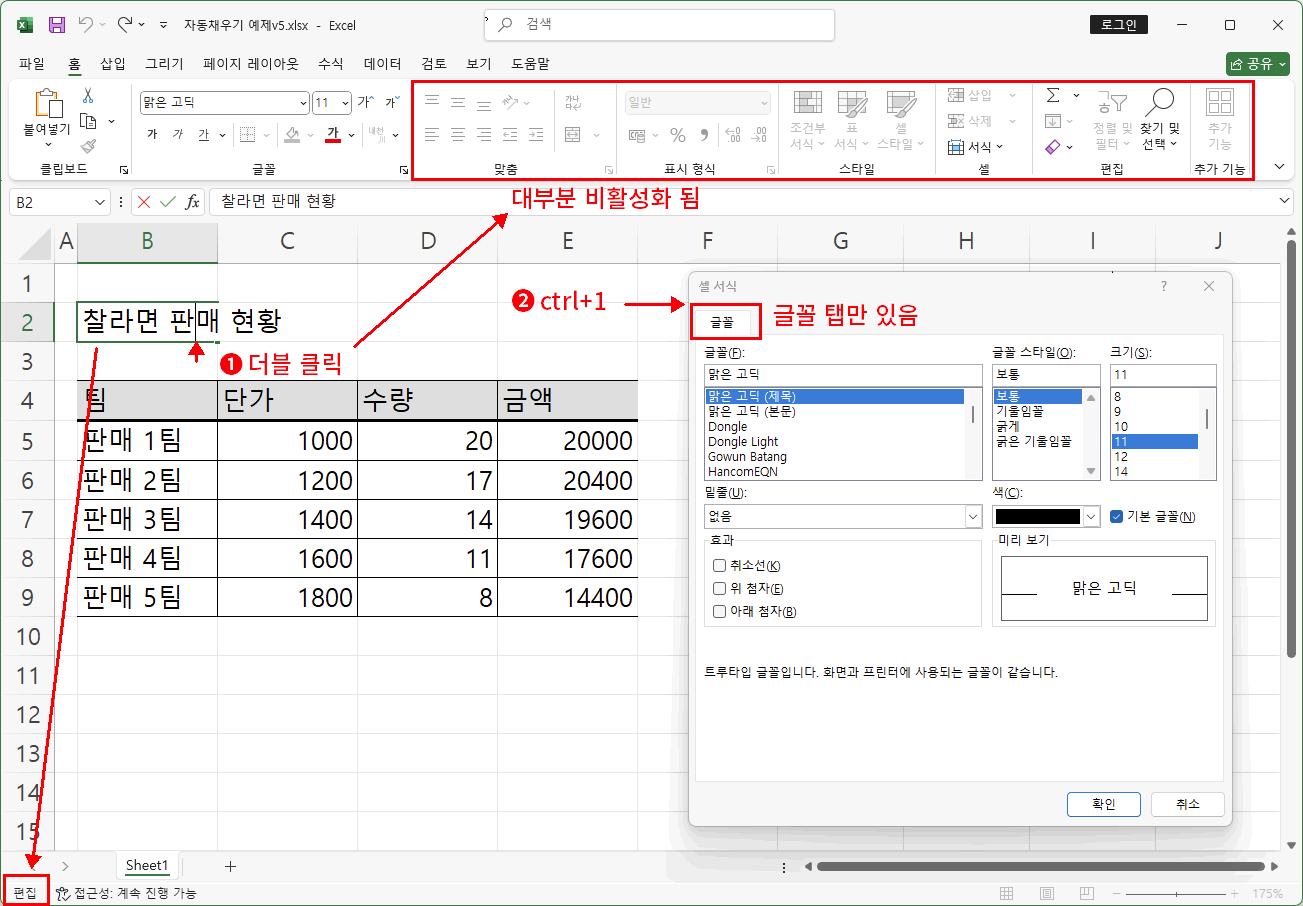Underline the selected text

203,134
